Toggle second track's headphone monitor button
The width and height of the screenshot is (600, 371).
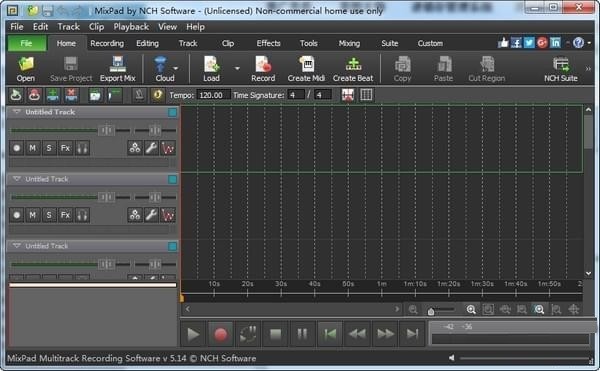click(x=82, y=215)
